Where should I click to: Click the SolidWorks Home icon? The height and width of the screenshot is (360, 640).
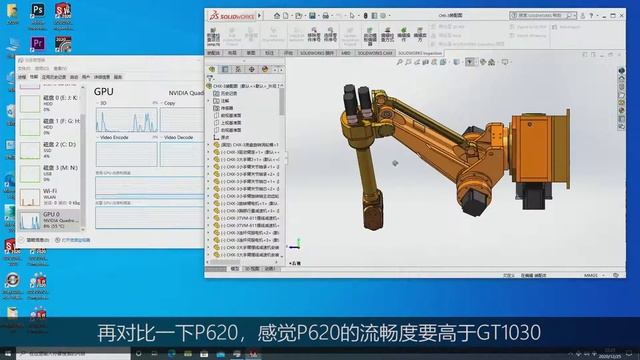coord(277,16)
